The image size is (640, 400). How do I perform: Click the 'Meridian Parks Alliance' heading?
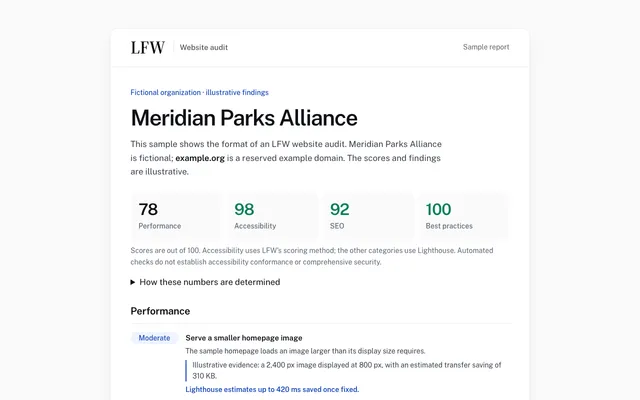click(244, 118)
